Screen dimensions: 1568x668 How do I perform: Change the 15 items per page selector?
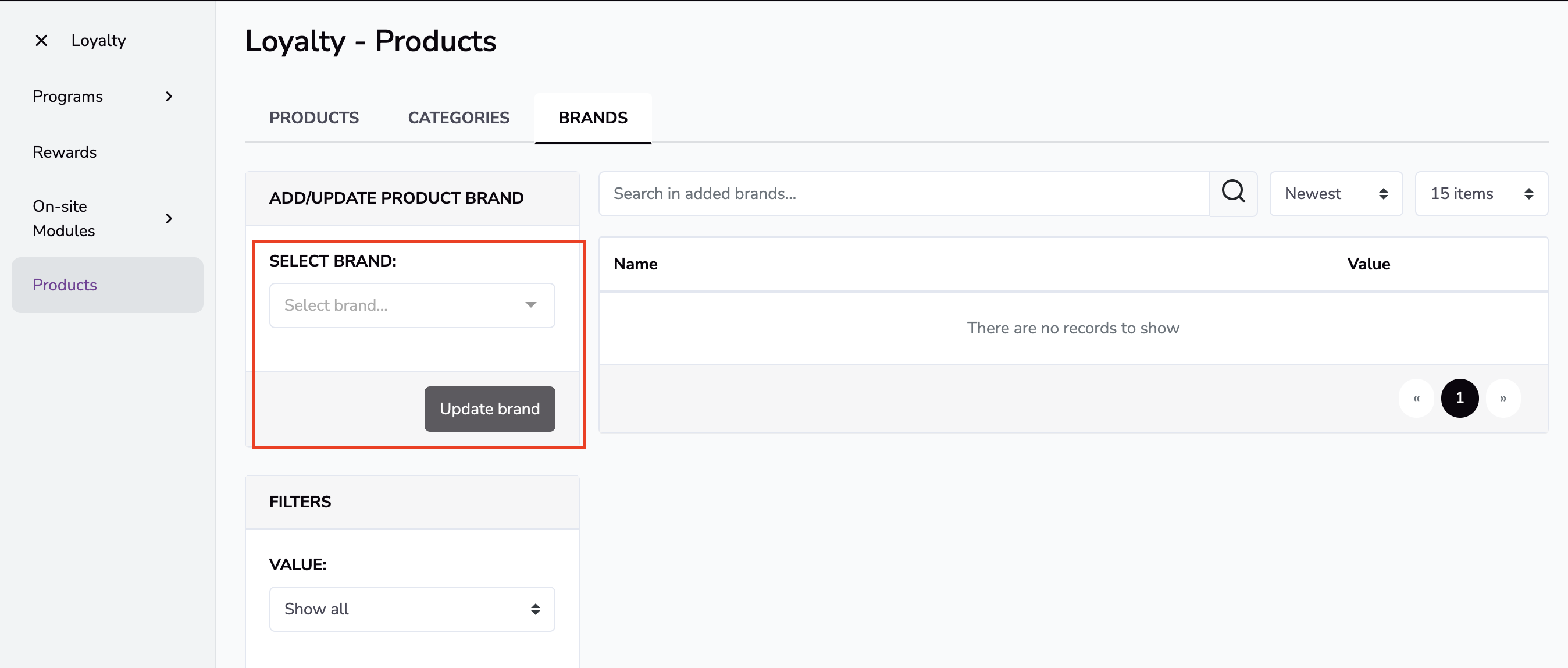[x=1480, y=194]
